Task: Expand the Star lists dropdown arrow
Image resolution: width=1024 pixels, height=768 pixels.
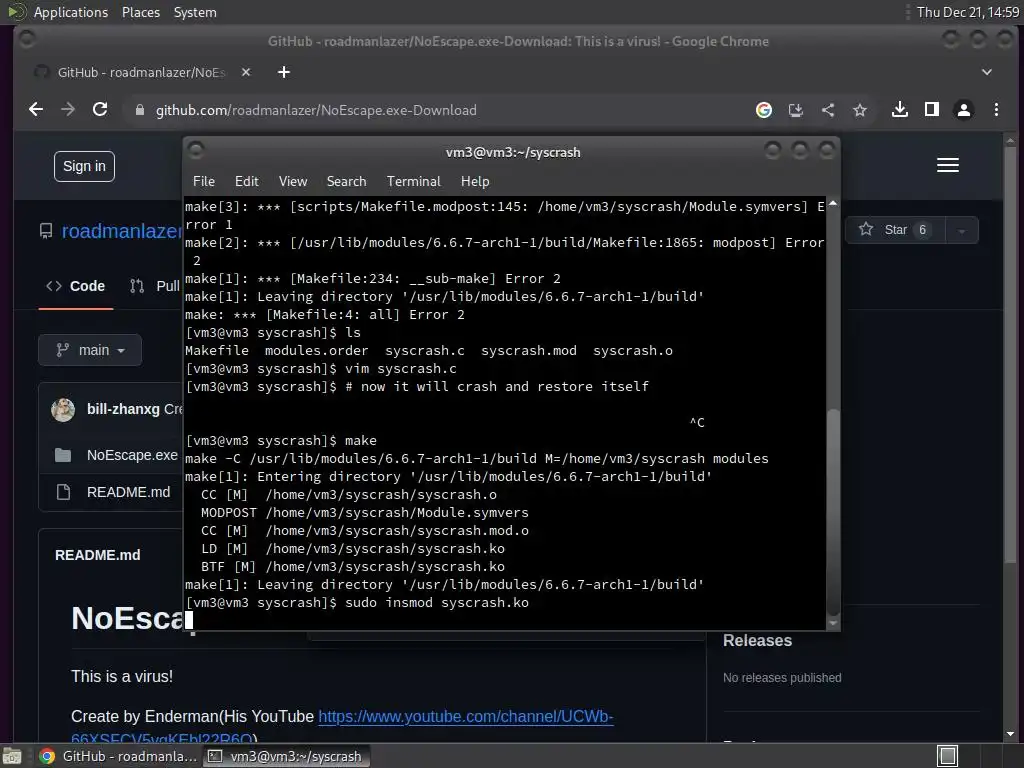Action: (961, 231)
